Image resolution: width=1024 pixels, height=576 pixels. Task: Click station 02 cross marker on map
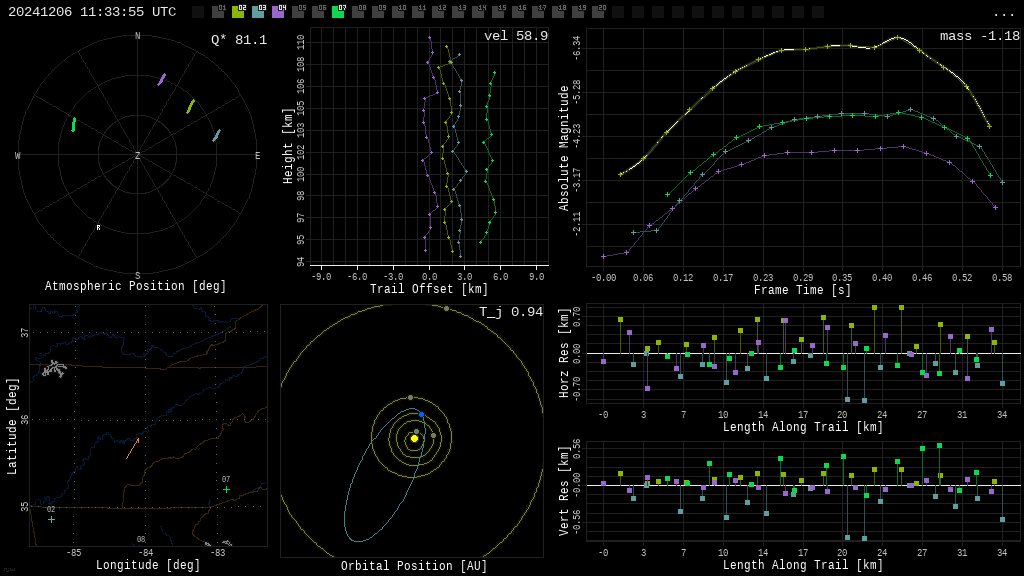[x=51, y=519]
